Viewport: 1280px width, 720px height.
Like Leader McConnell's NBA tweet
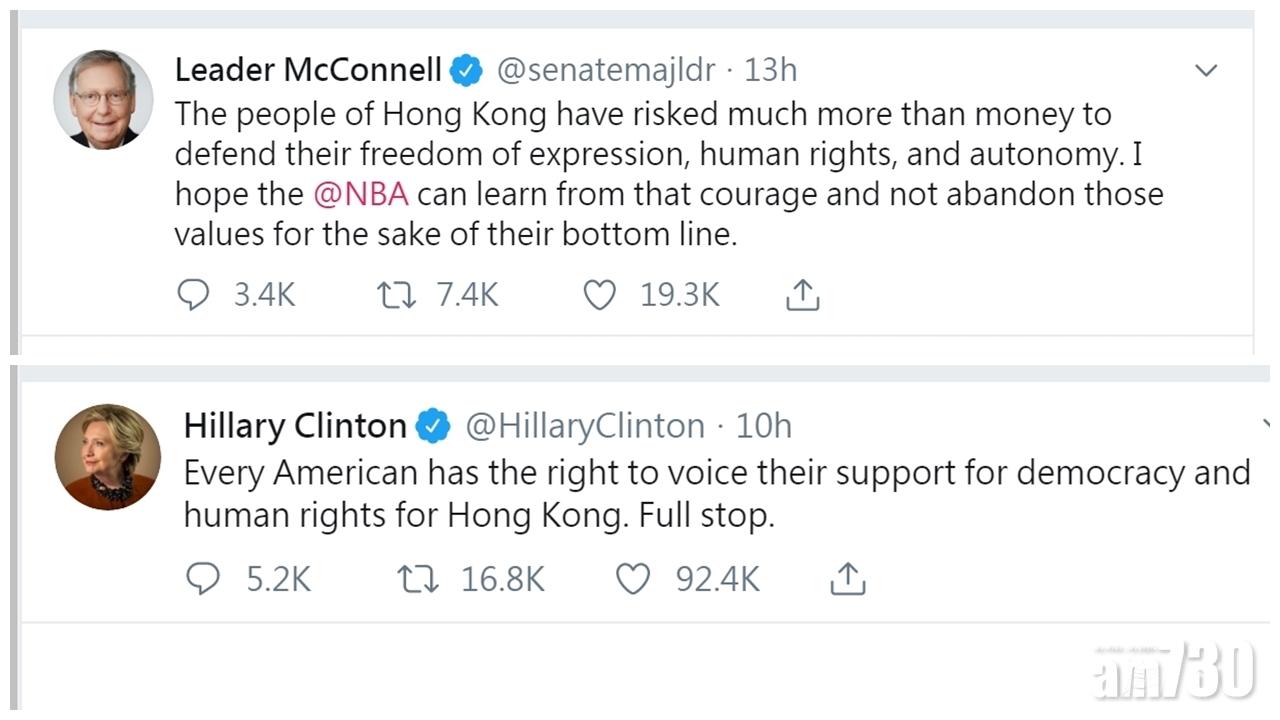coord(600,295)
